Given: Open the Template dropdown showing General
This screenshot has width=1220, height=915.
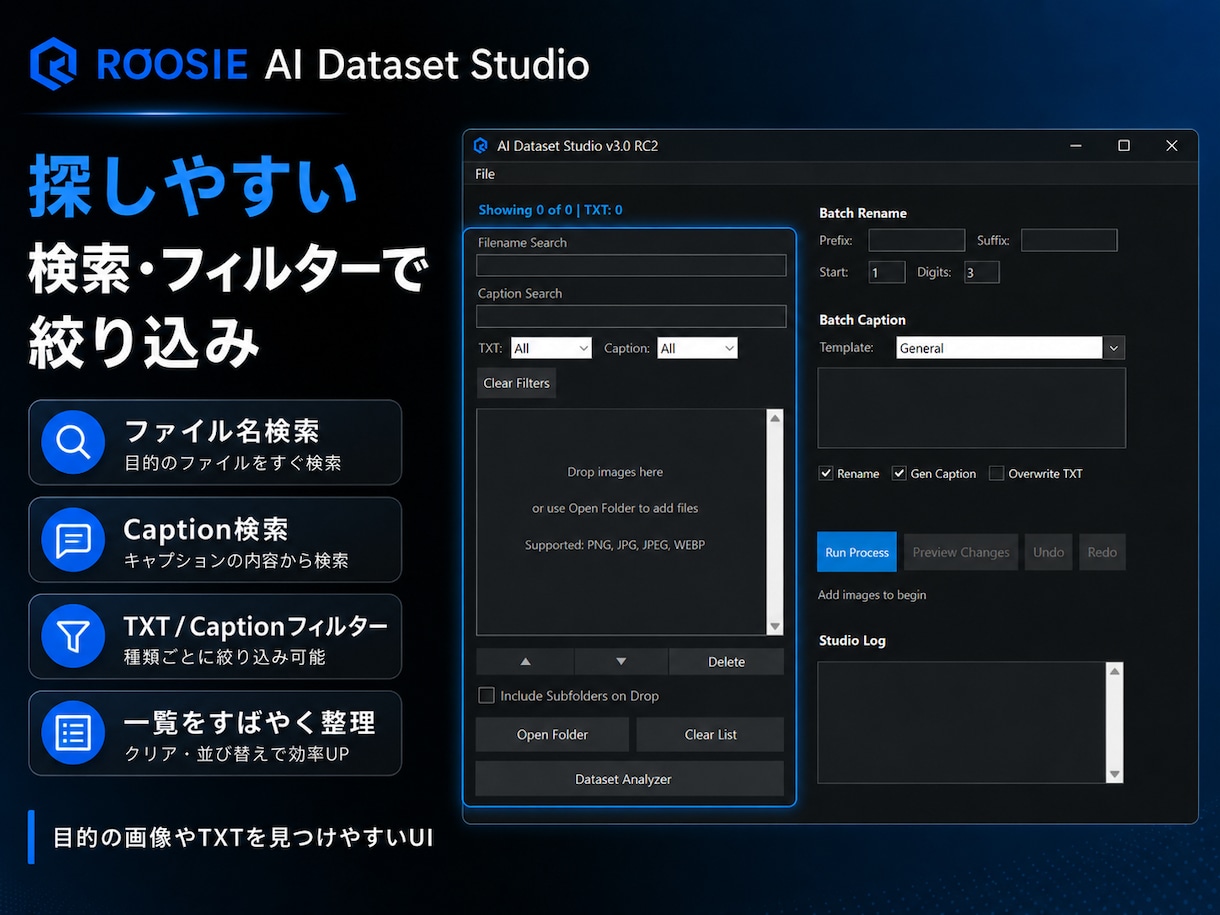Looking at the screenshot, I should tap(1010, 348).
